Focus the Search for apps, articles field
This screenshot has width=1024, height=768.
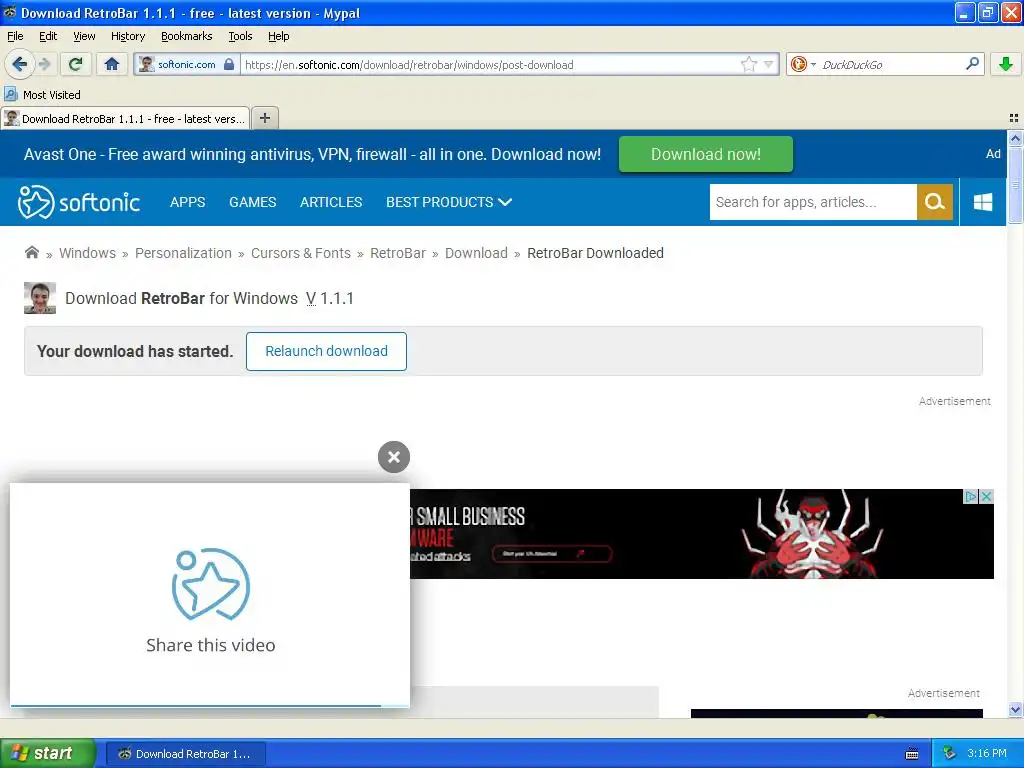[x=813, y=202]
